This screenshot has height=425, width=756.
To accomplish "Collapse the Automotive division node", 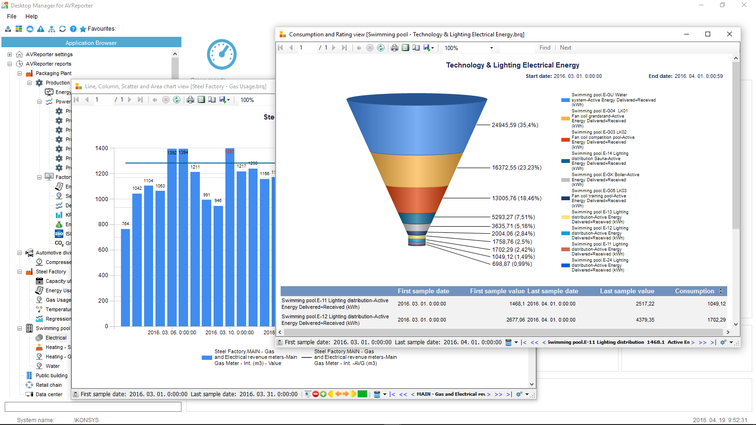I will (19, 253).
